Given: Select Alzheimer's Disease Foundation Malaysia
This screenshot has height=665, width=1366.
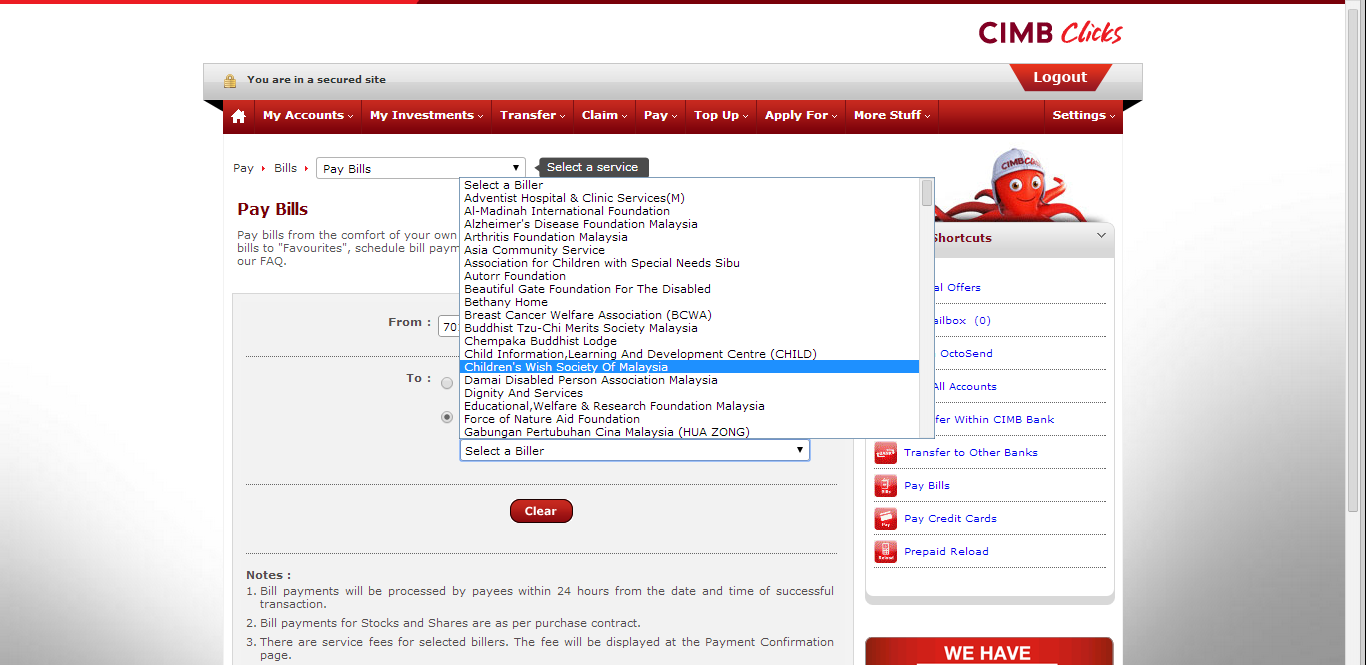Looking at the screenshot, I should tap(689, 224).
